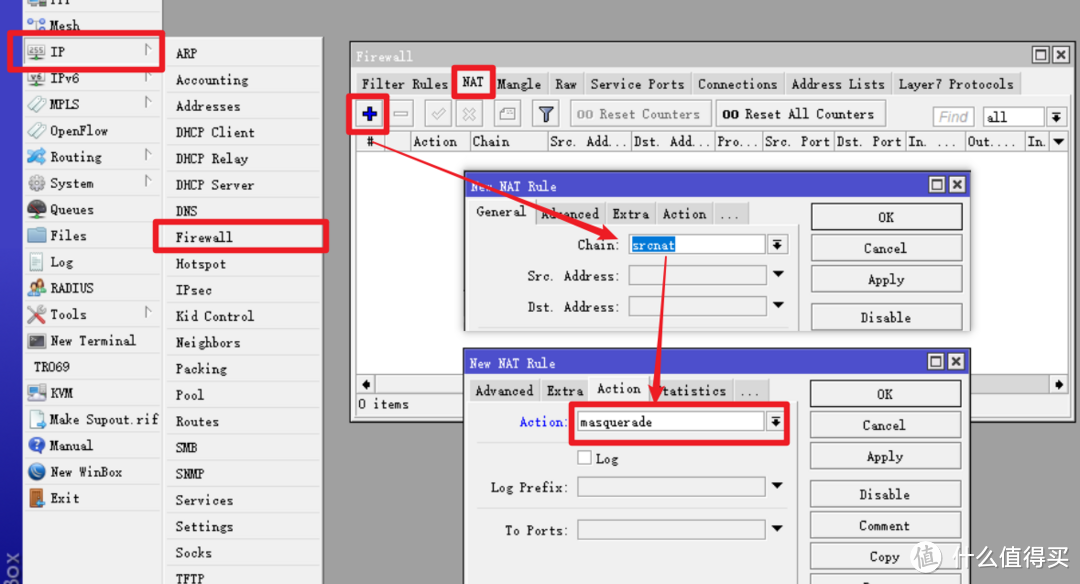This screenshot has width=1080, height=584.
Task: Click the horizontal scrollbar right arrow
Action: point(1059,384)
